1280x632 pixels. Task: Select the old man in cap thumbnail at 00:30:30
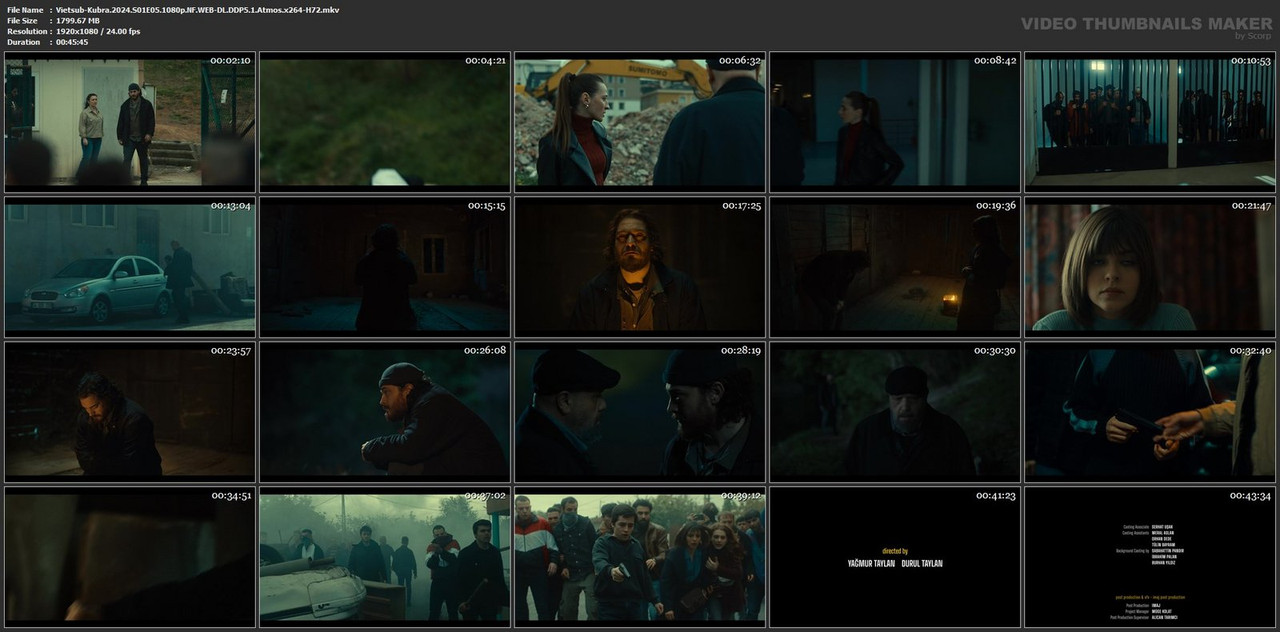pos(895,412)
